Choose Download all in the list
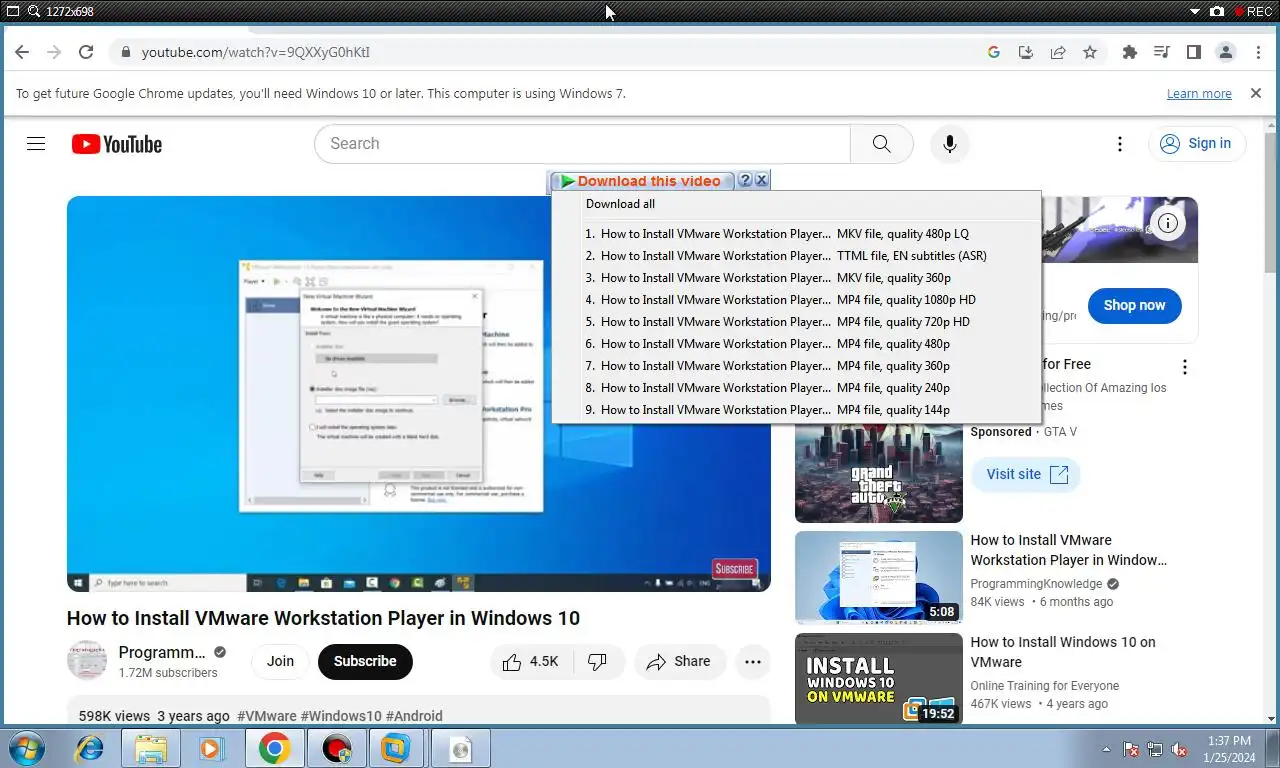This screenshot has height=768, width=1280. point(620,204)
